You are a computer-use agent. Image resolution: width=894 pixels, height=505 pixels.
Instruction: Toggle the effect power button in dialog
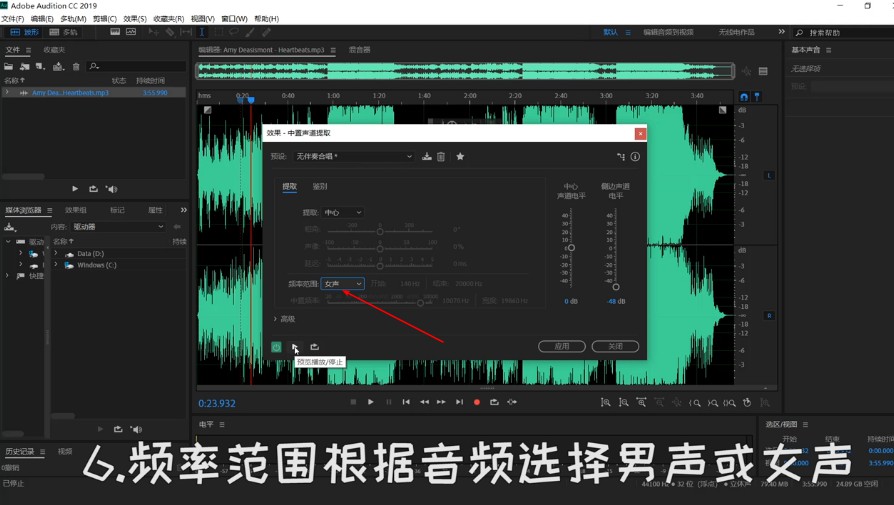click(x=276, y=347)
